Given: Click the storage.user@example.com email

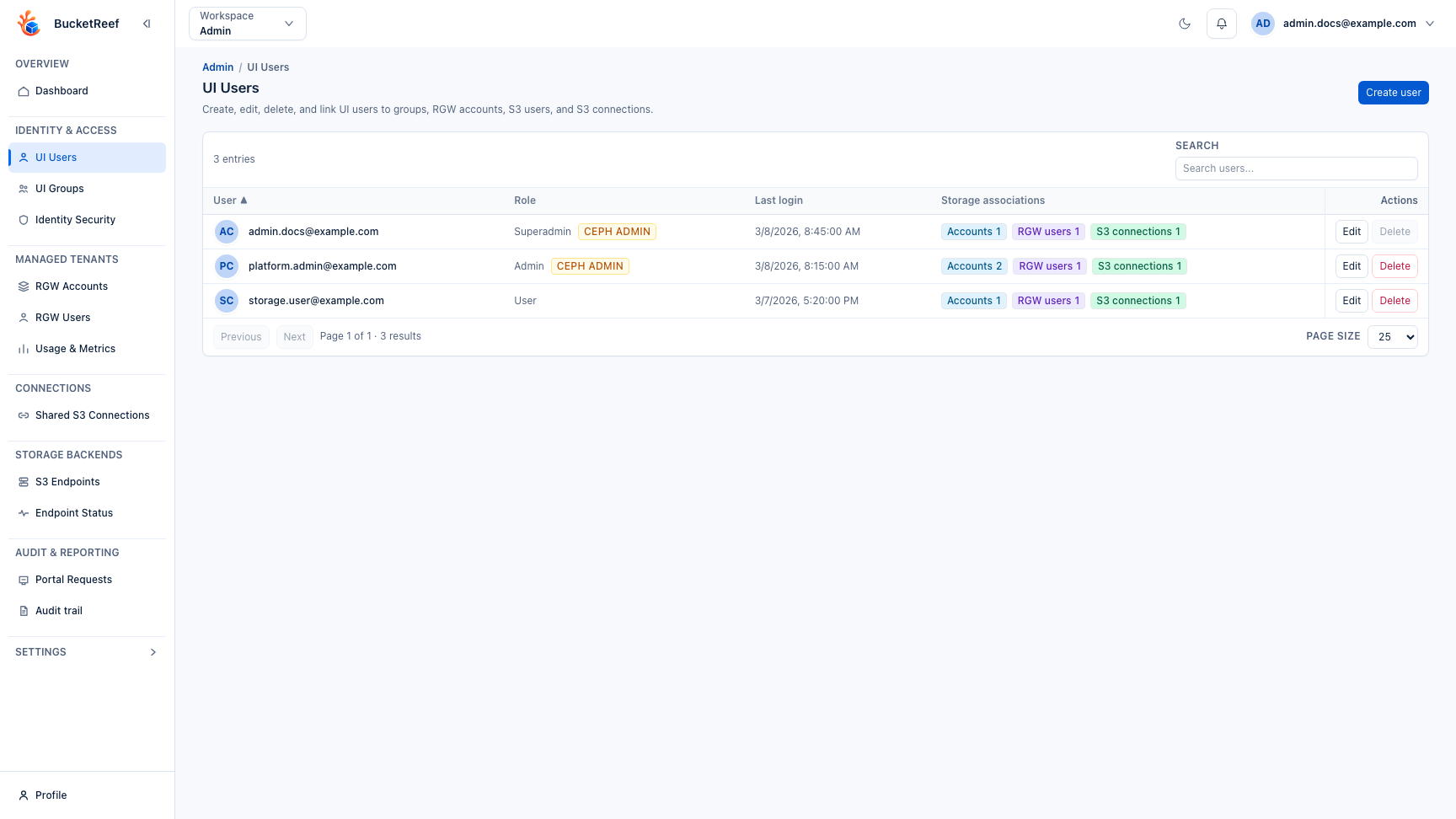Looking at the screenshot, I should pyautogui.click(x=316, y=301).
